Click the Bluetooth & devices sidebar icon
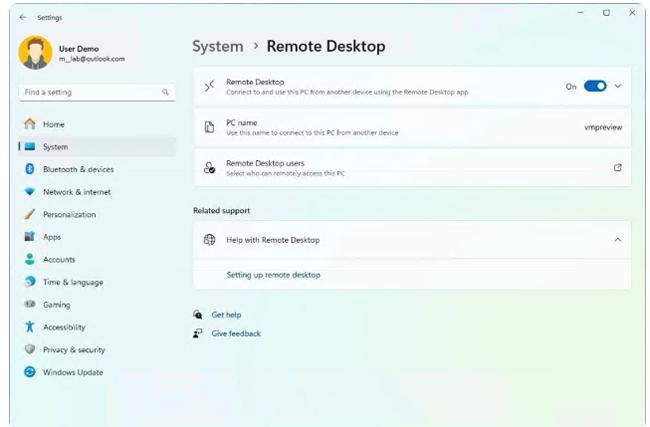The height and width of the screenshot is (427, 650). coord(30,169)
